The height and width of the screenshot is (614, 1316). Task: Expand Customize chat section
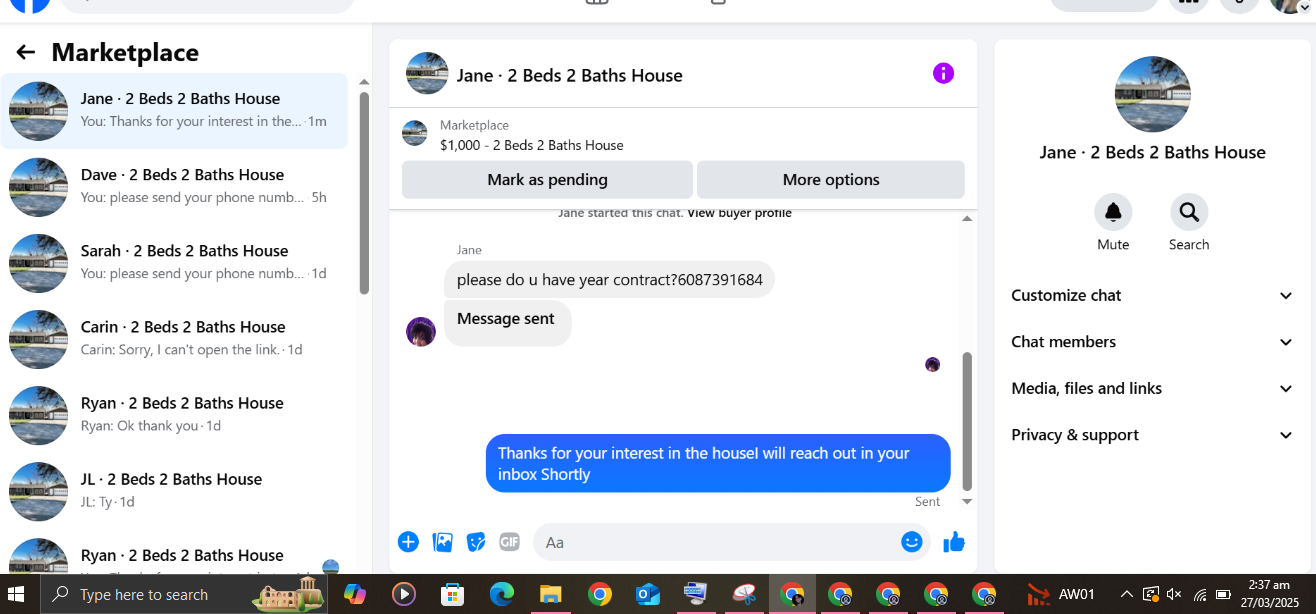click(1152, 295)
